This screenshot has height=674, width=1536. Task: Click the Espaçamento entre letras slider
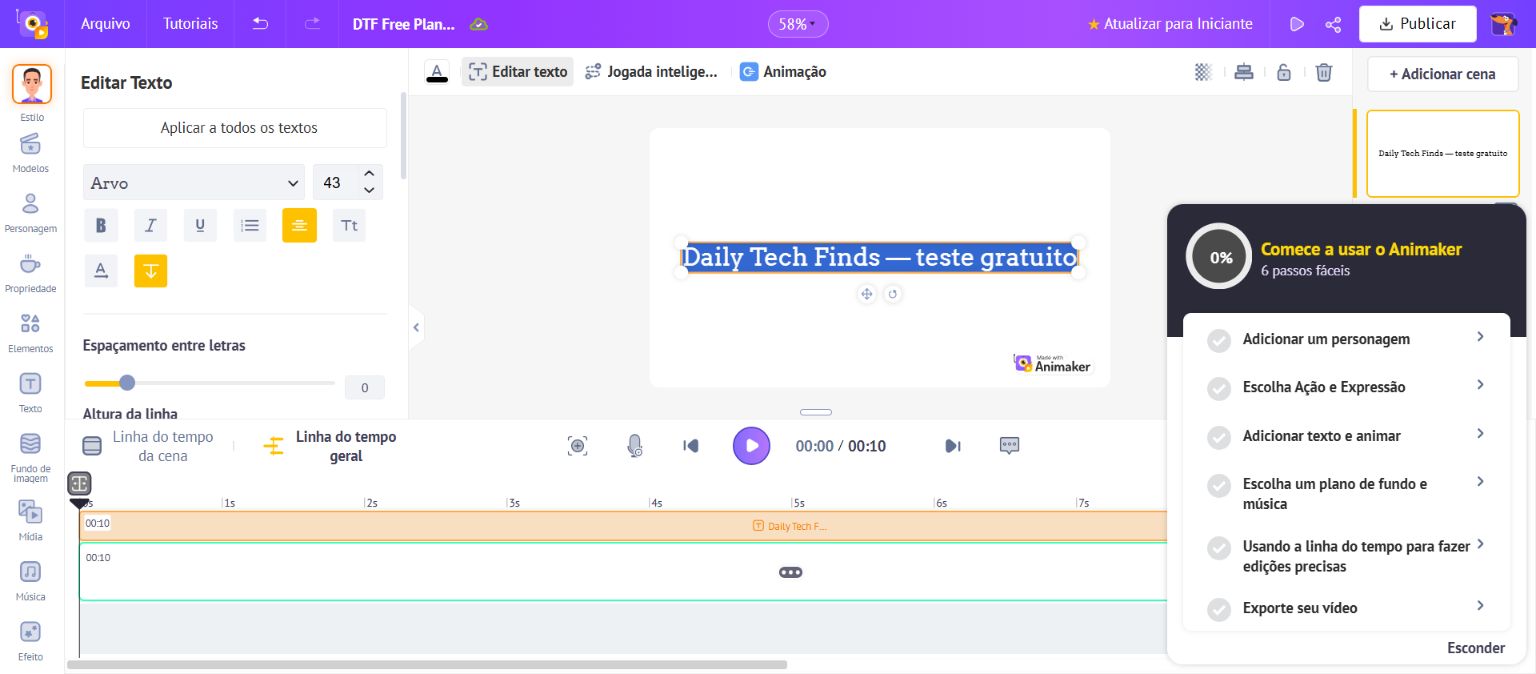point(209,382)
